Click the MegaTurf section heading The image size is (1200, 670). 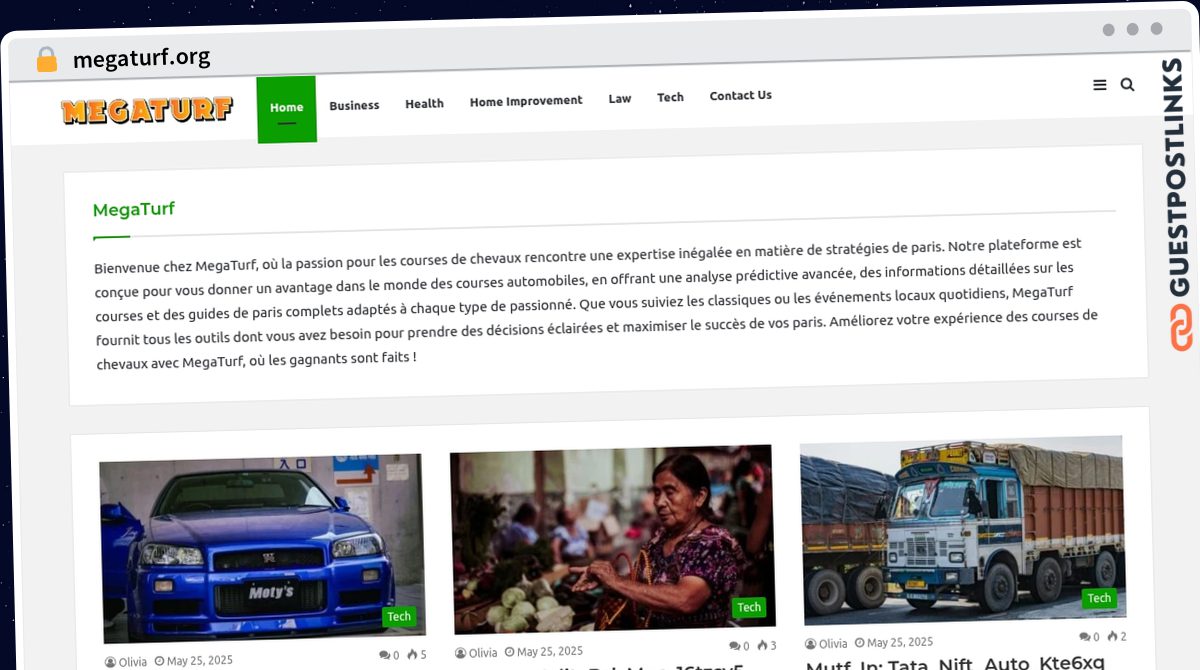134,210
